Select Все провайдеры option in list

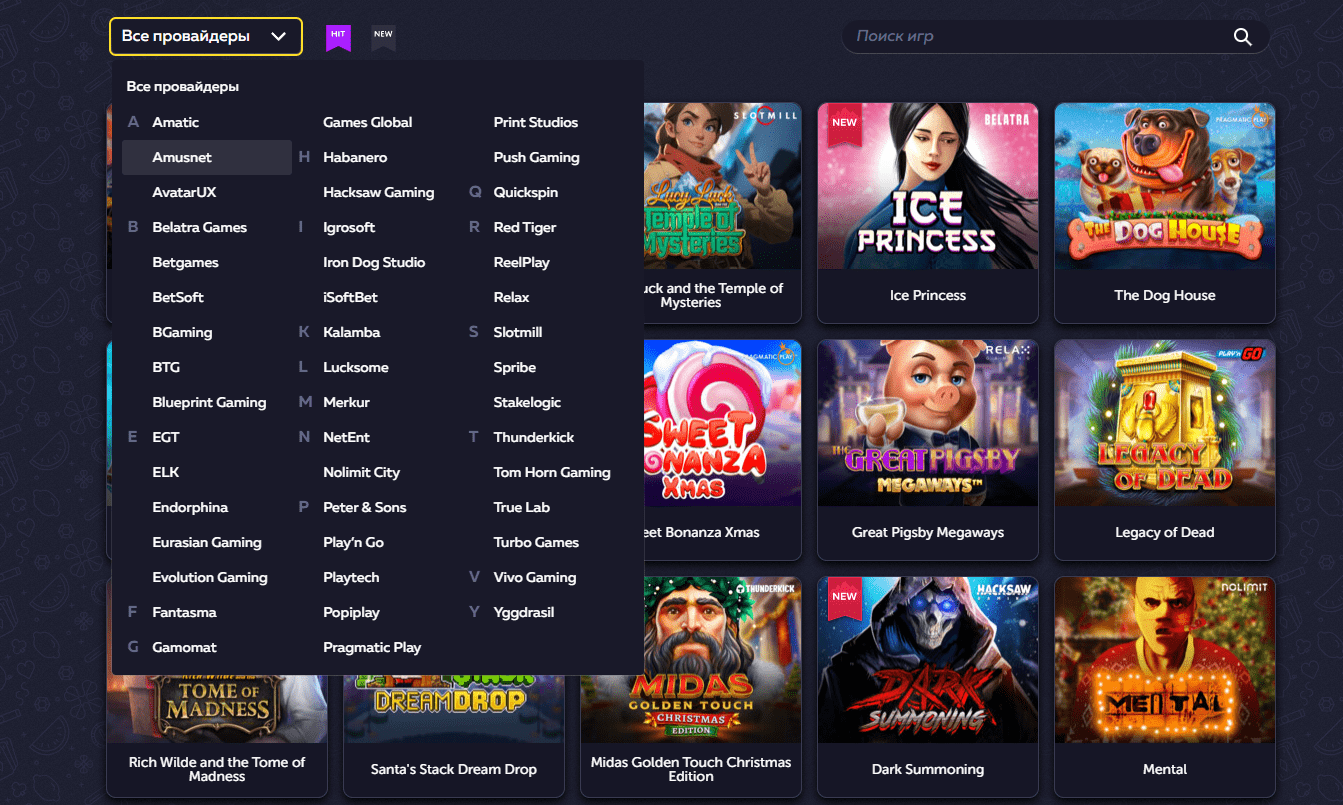pyautogui.click(x=183, y=87)
